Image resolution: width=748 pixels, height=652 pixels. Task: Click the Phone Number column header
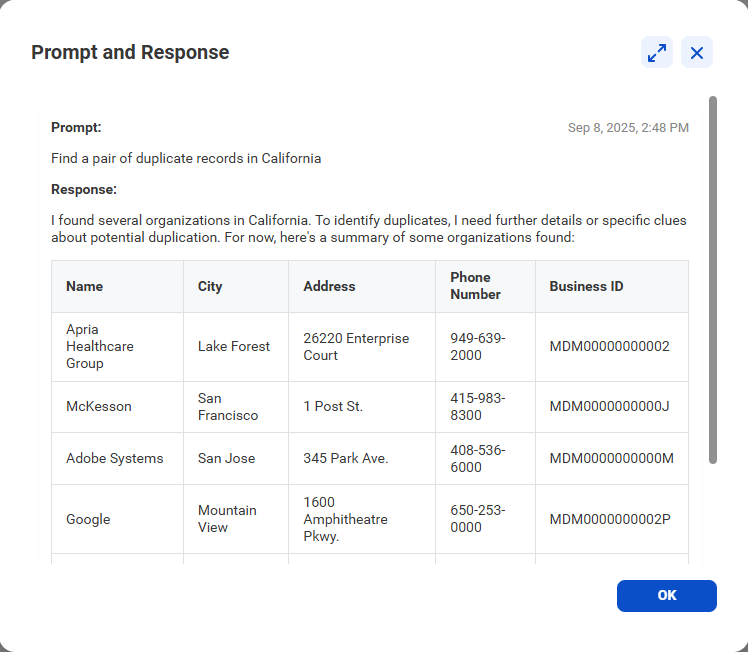click(x=486, y=287)
